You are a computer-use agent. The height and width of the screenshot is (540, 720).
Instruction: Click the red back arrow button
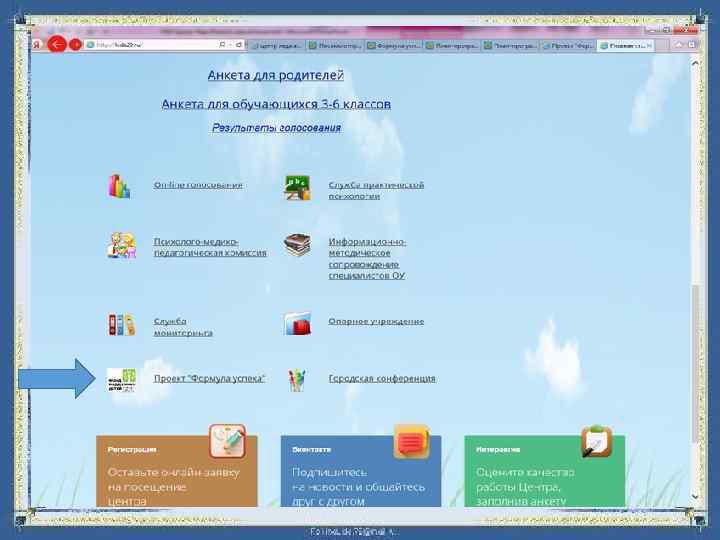pyautogui.click(x=56, y=45)
